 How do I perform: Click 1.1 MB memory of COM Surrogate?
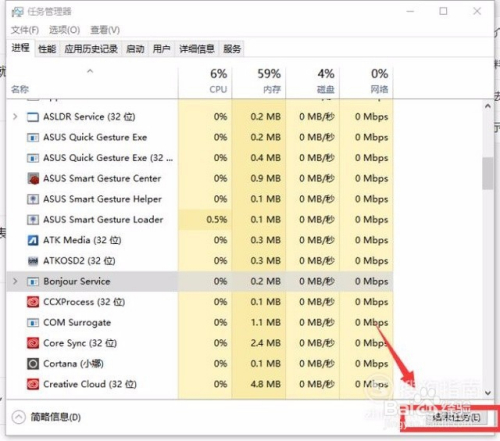[x=265, y=323]
